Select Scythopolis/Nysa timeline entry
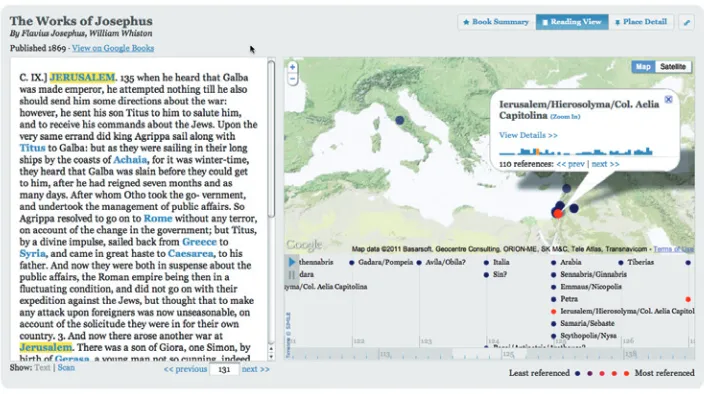This screenshot has height=394, width=704. click(588, 336)
